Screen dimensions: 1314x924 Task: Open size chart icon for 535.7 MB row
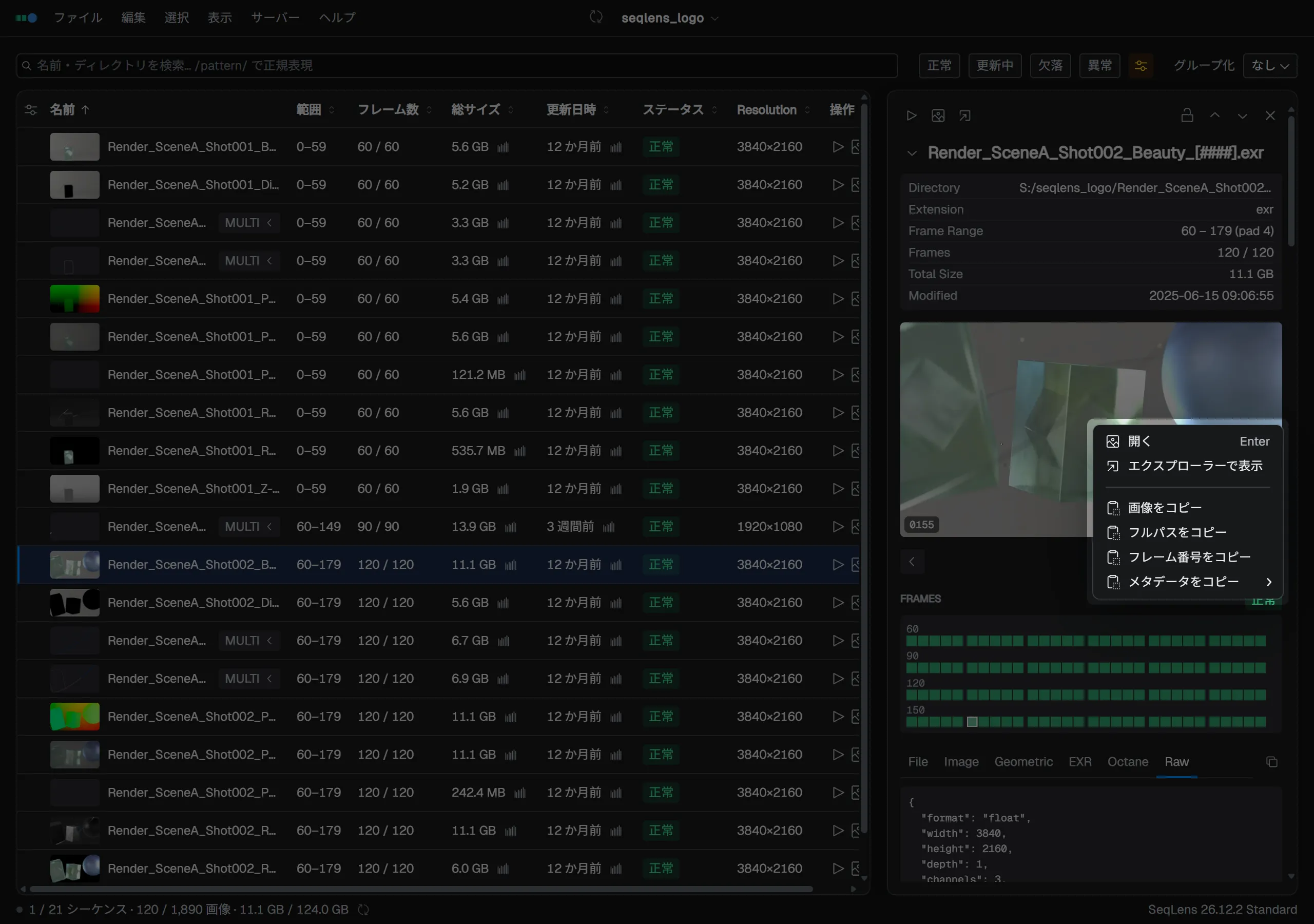coord(519,451)
